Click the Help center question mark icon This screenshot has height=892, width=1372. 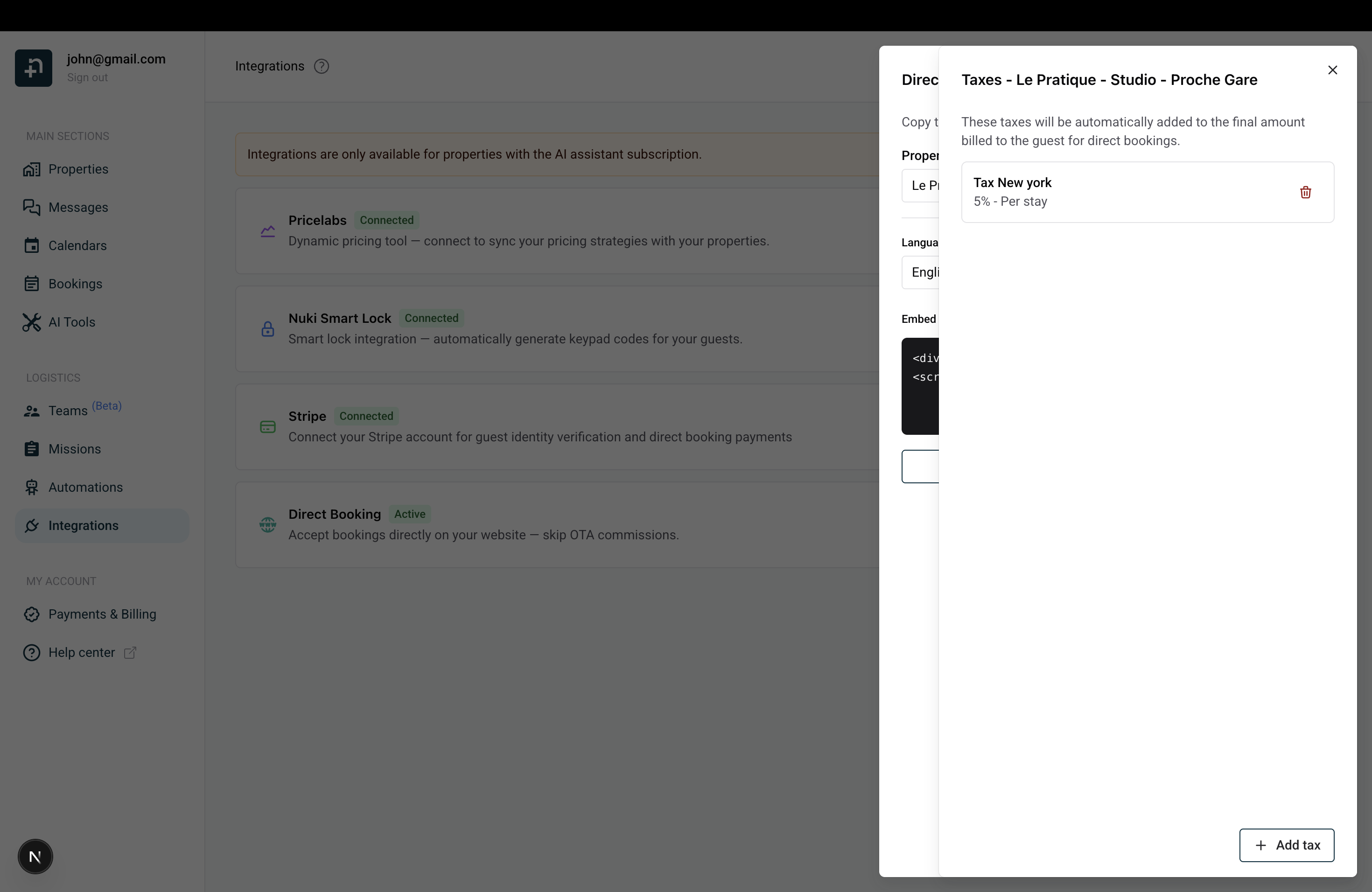[x=32, y=652]
